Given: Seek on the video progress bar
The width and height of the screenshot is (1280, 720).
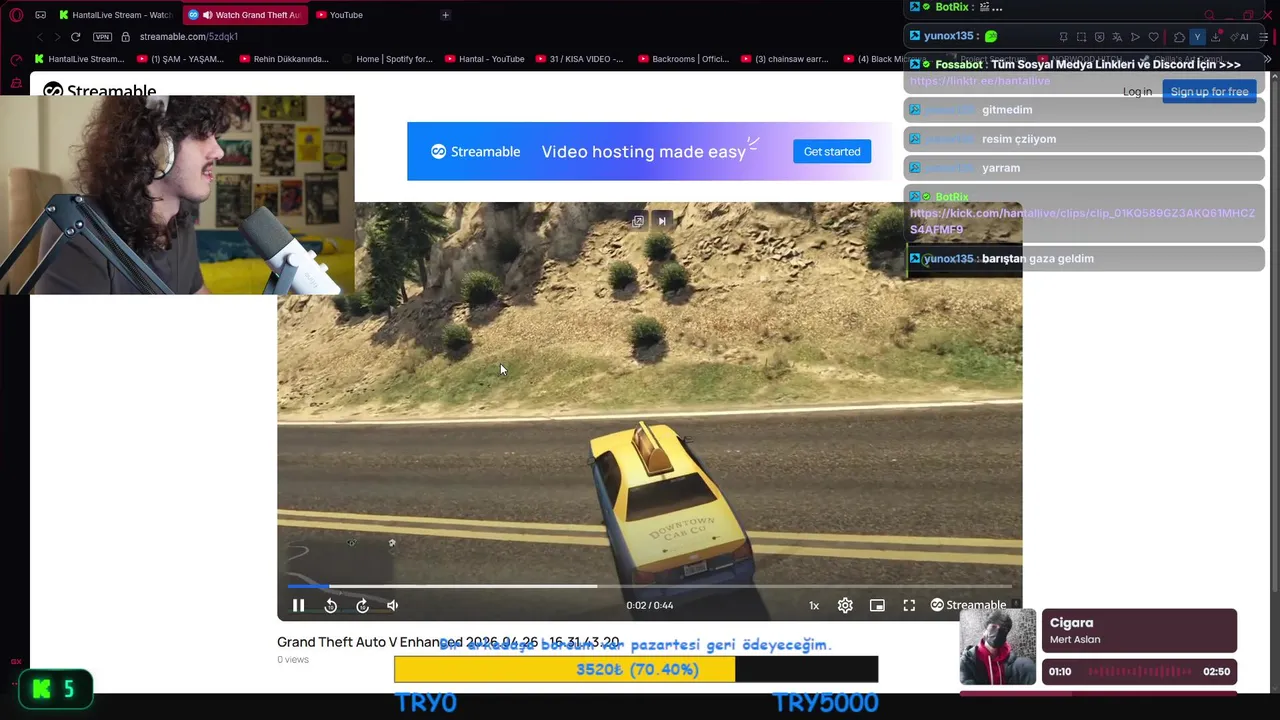Looking at the screenshot, I should point(650,586).
